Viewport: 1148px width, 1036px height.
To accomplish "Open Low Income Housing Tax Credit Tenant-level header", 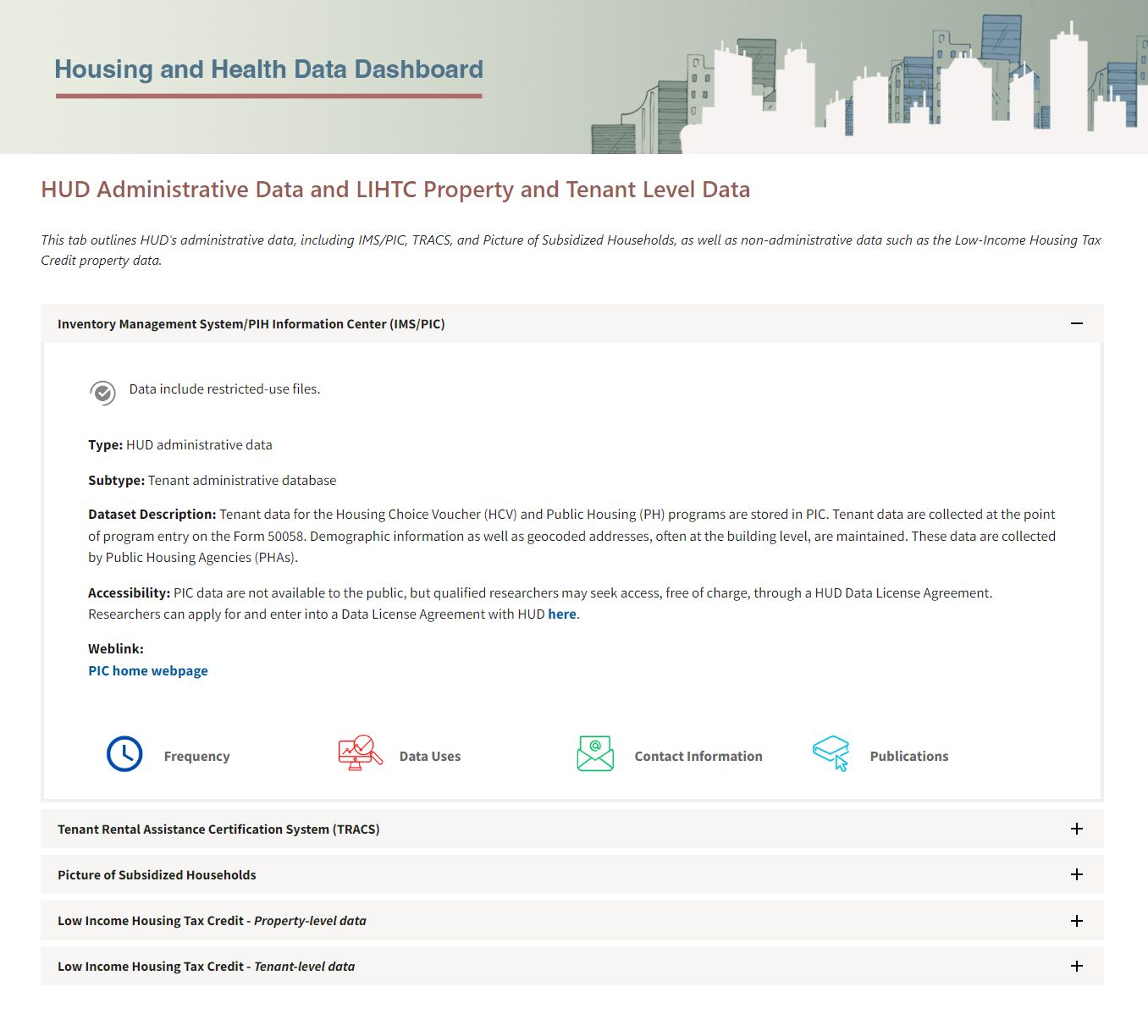I will point(572,966).
